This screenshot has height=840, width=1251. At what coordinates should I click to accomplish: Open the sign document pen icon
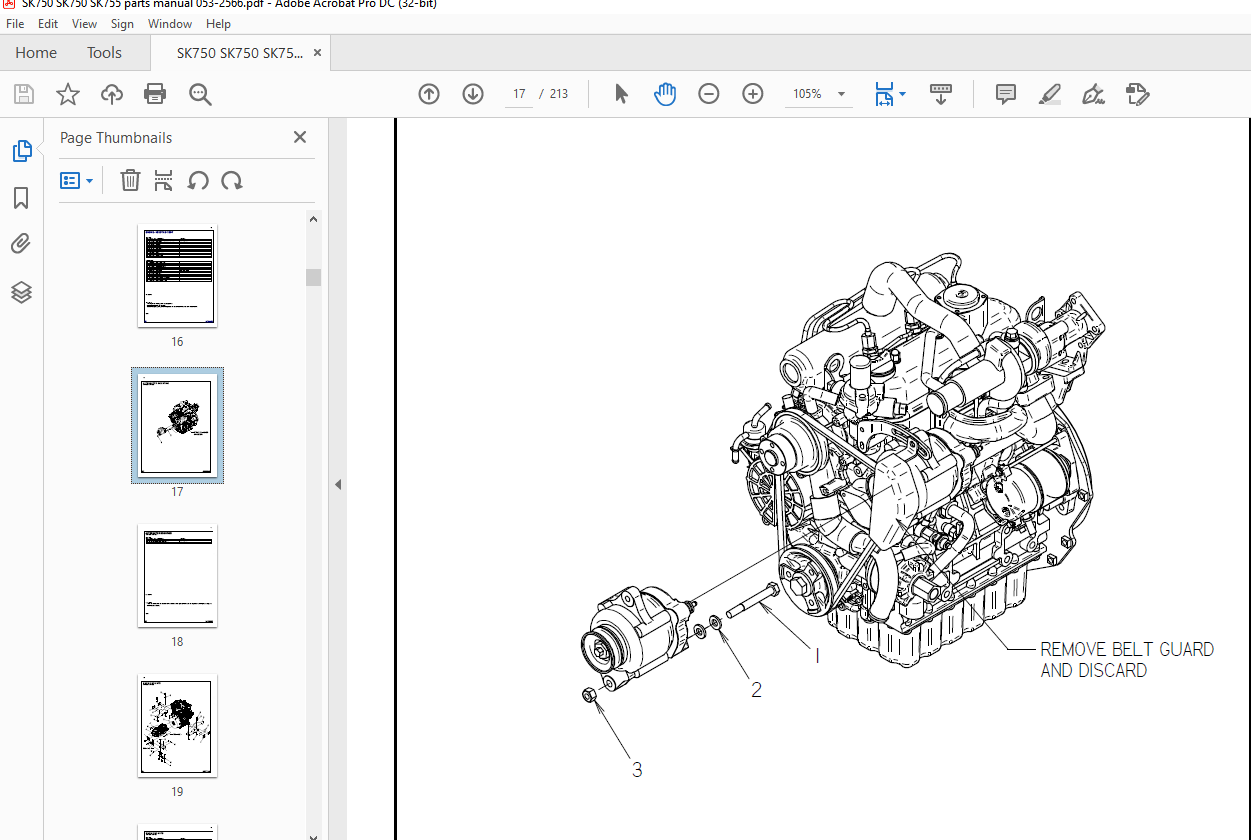pos(1093,94)
